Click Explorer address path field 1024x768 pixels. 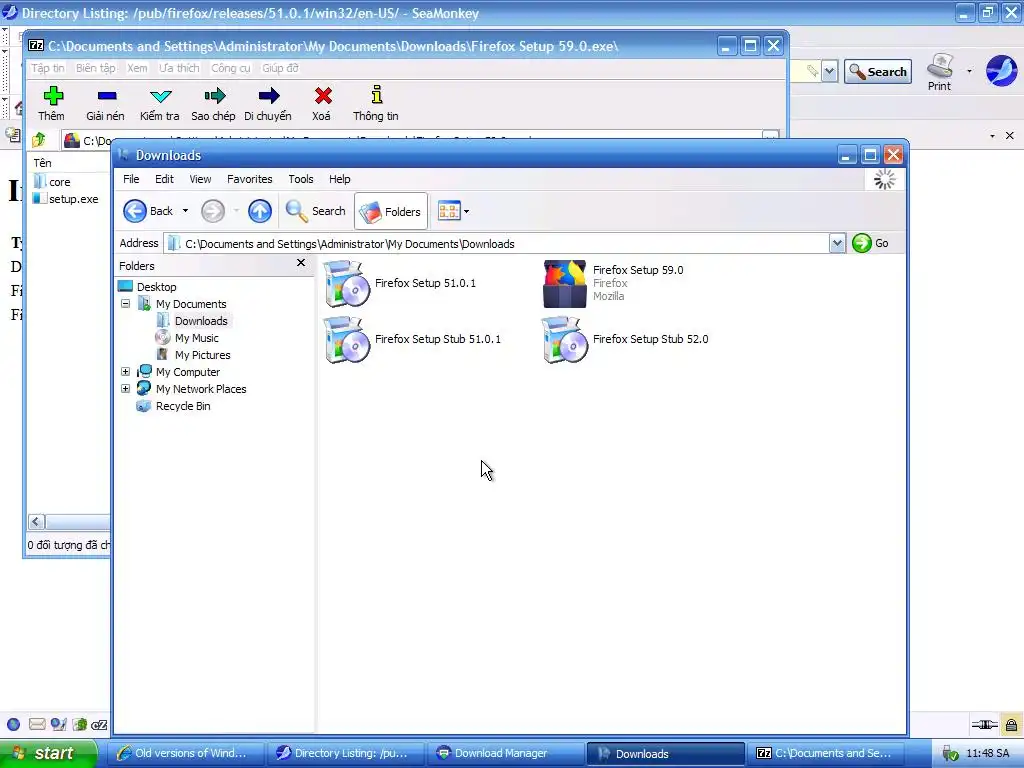pos(496,244)
